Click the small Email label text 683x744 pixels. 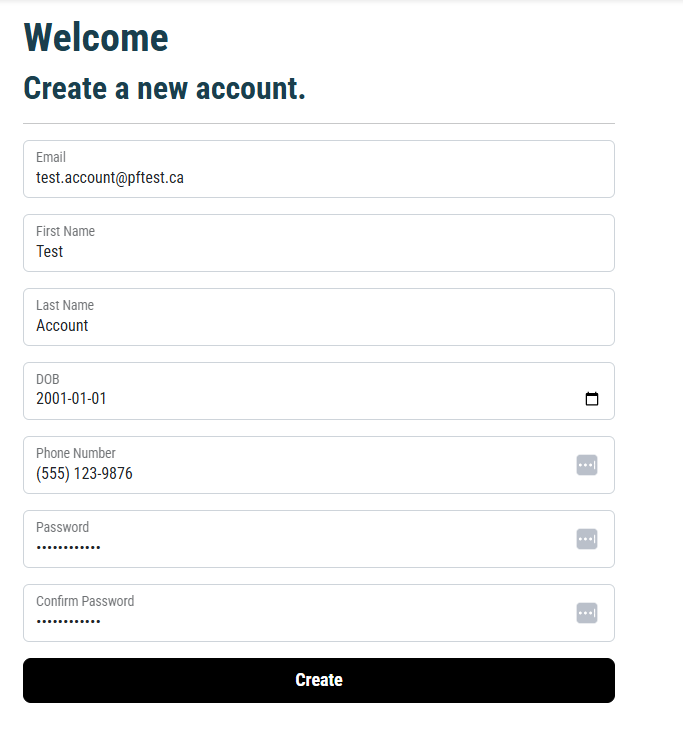pos(51,157)
